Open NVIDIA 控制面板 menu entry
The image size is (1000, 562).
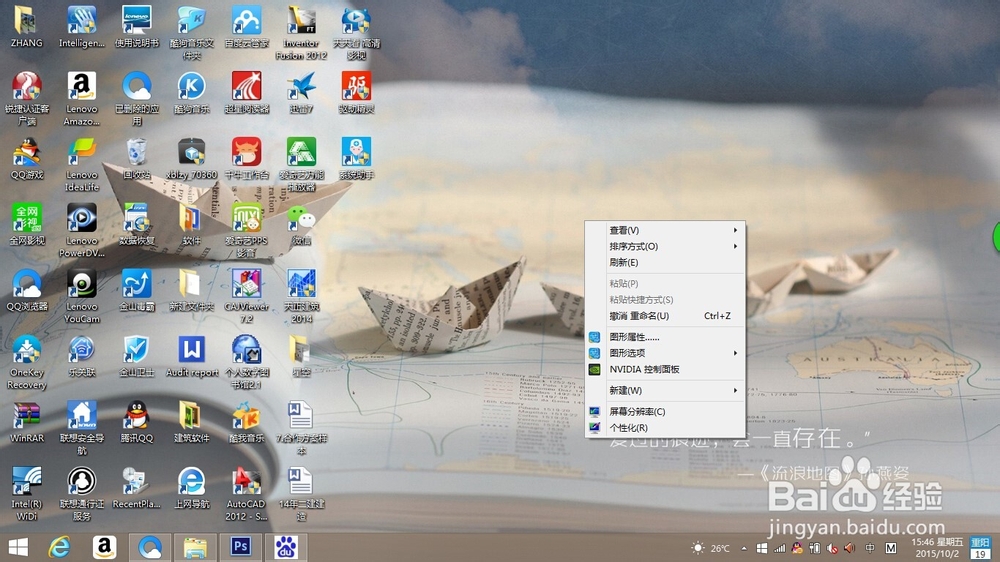[x=665, y=369]
